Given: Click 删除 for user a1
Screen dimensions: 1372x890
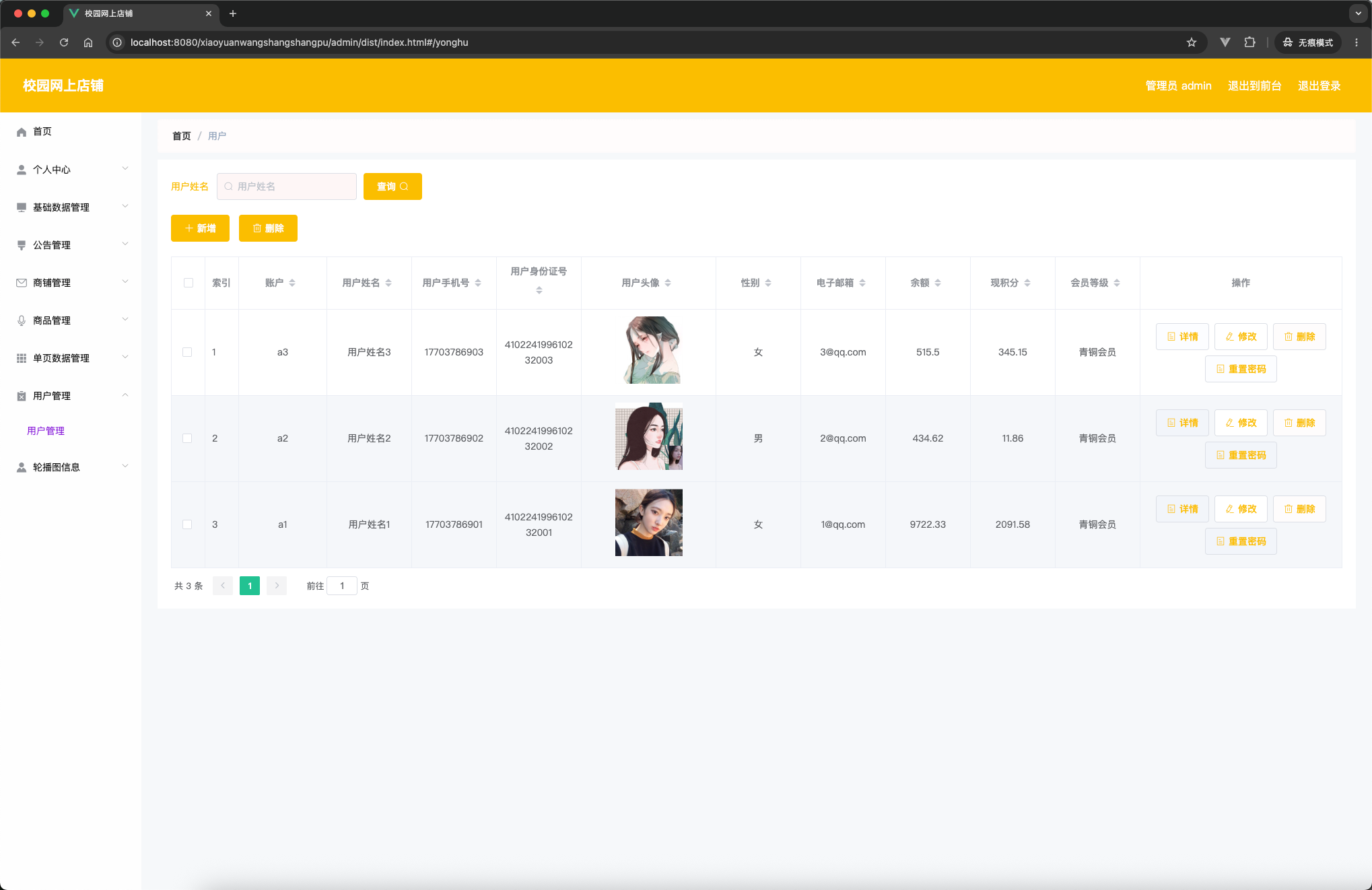Looking at the screenshot, I should coord(1299,509).
